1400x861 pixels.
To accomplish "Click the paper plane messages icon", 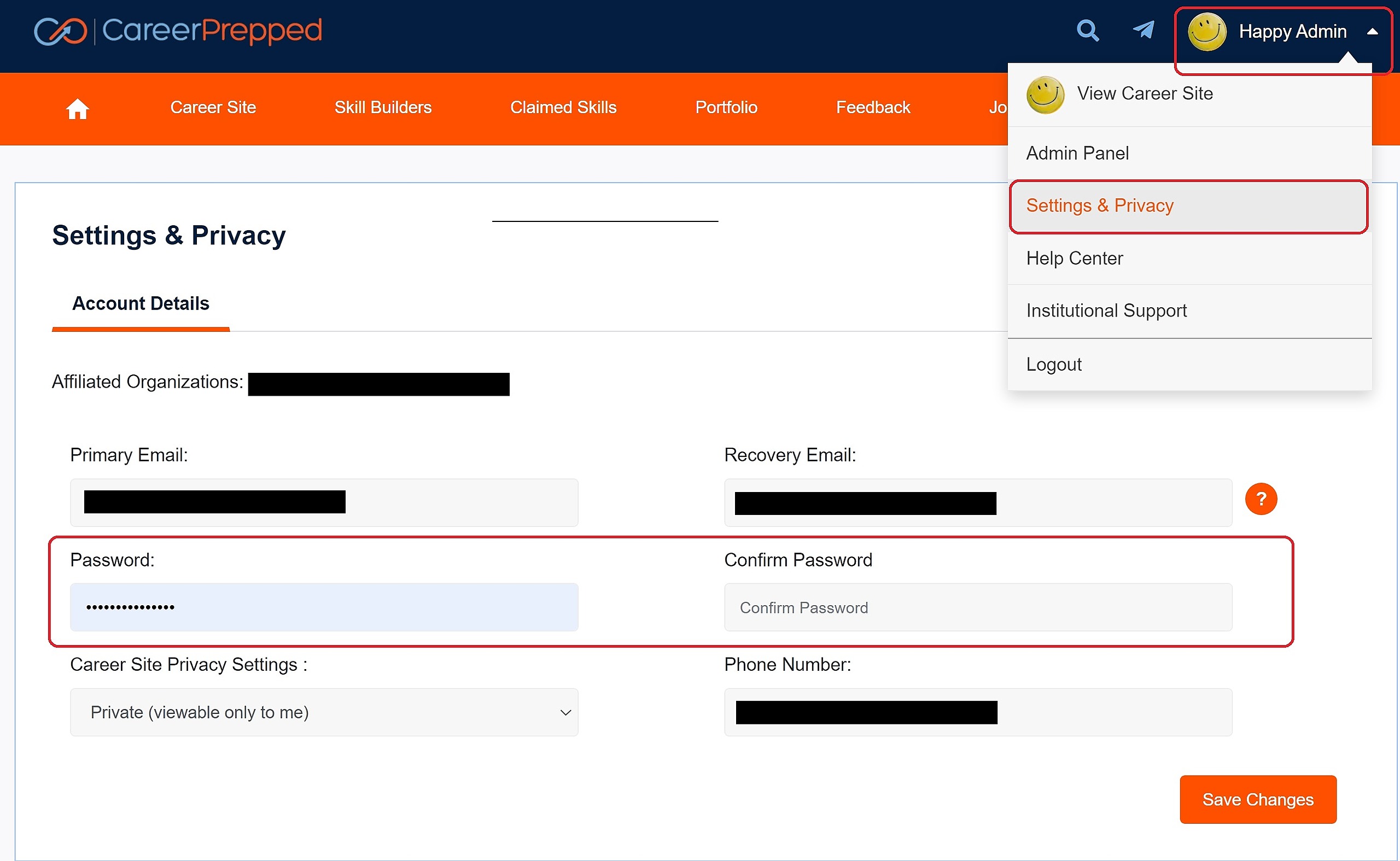I will pos(1143,30).
